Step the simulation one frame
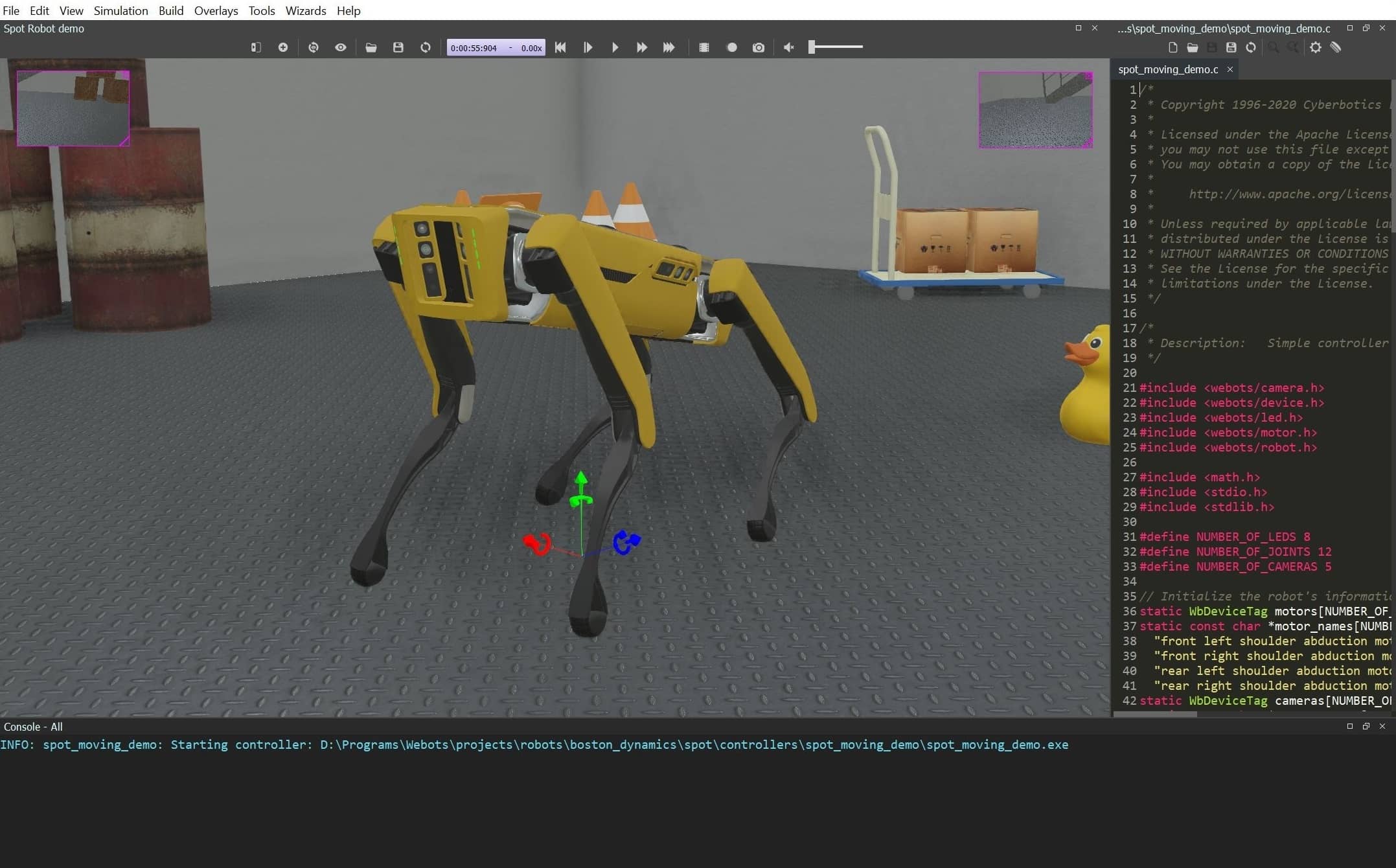1396x868 pixels. click(588, 47)
